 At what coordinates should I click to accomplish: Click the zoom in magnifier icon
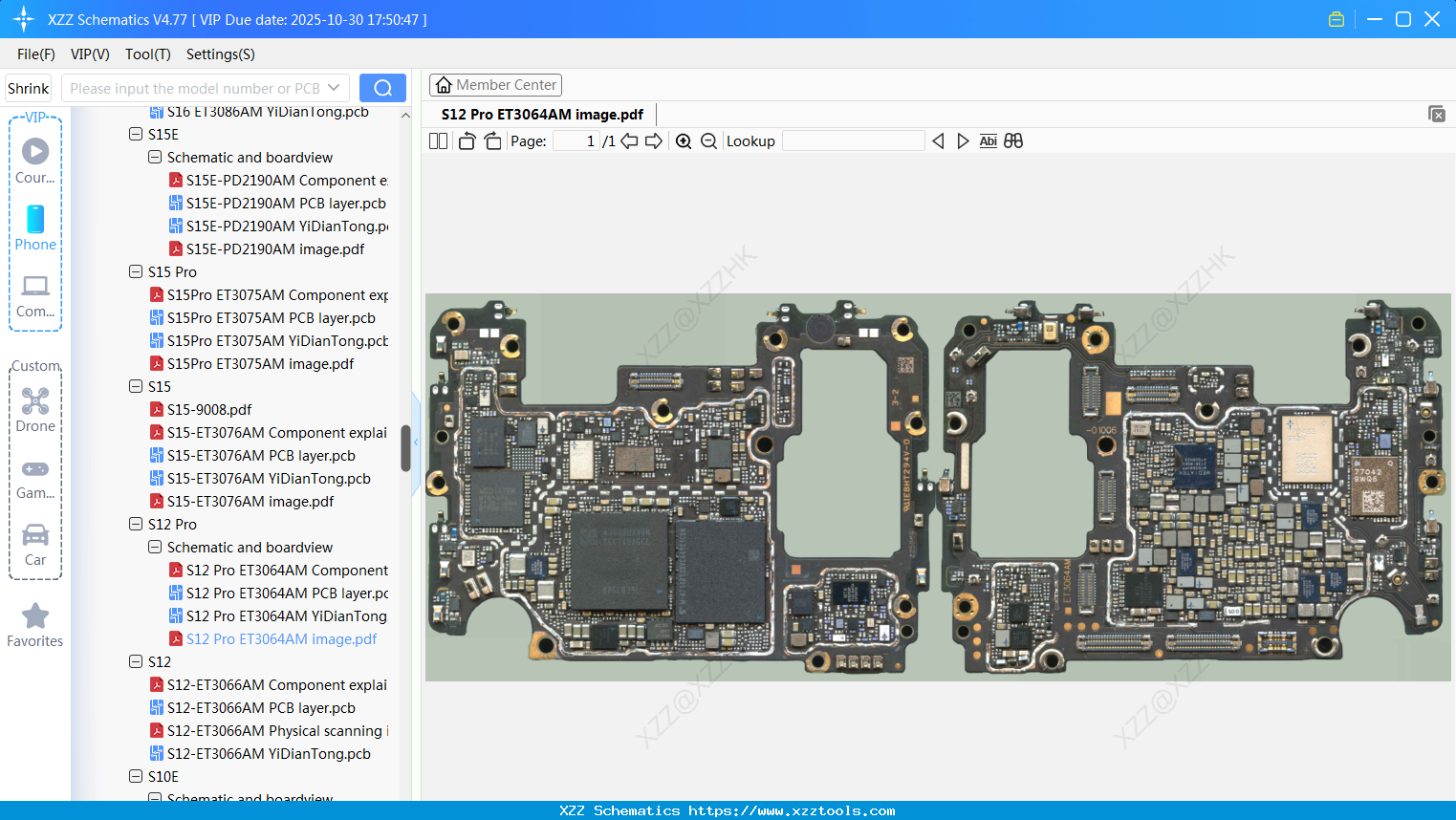(x=684, y=141)
